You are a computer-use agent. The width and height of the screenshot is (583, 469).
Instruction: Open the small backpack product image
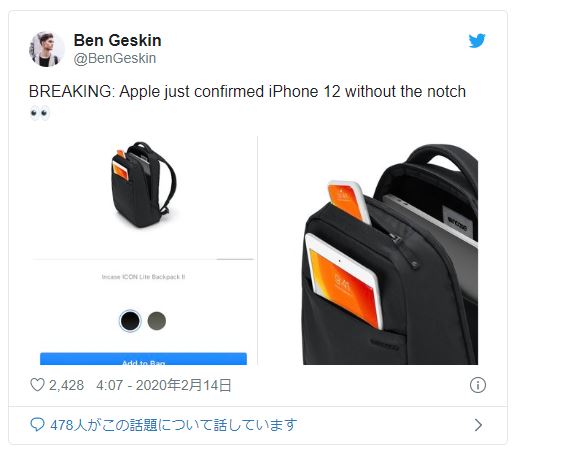144,184
